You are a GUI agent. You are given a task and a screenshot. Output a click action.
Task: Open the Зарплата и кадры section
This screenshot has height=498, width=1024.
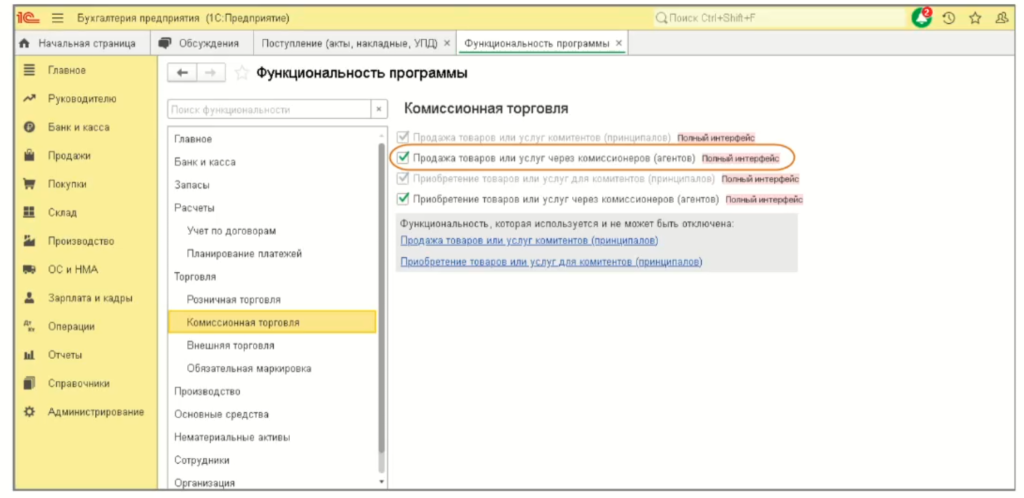90,298
